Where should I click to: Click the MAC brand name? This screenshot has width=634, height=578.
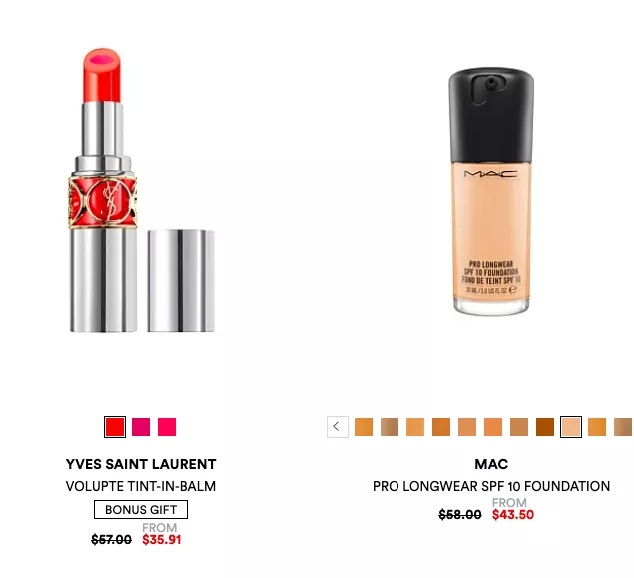(491, 464)
